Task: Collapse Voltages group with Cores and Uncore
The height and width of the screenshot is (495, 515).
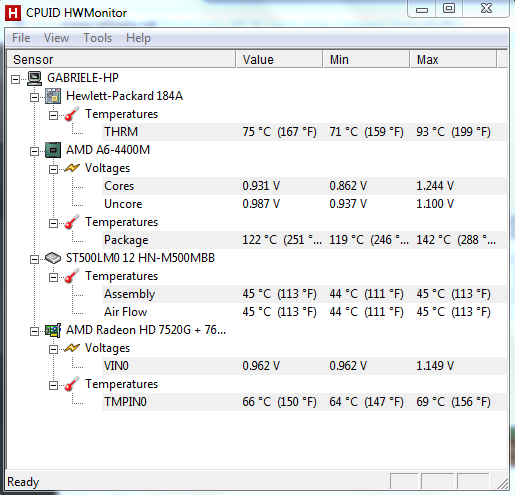Action: pyautogui.click(x=53, y=169)
